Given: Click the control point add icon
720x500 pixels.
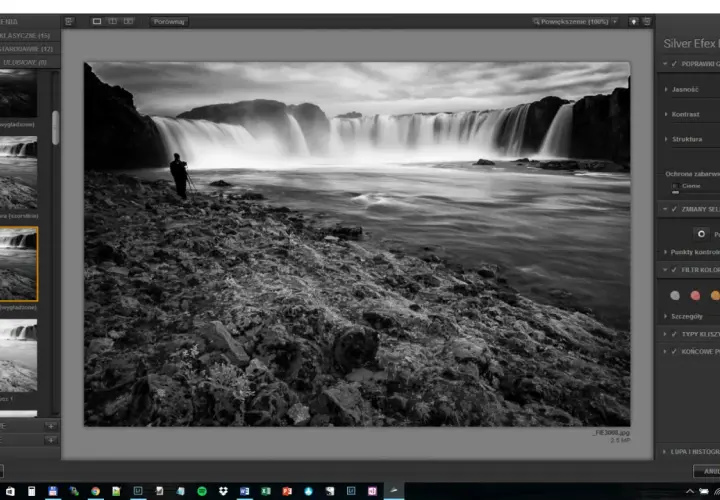Looking at the screenshot, I should 701,234.
